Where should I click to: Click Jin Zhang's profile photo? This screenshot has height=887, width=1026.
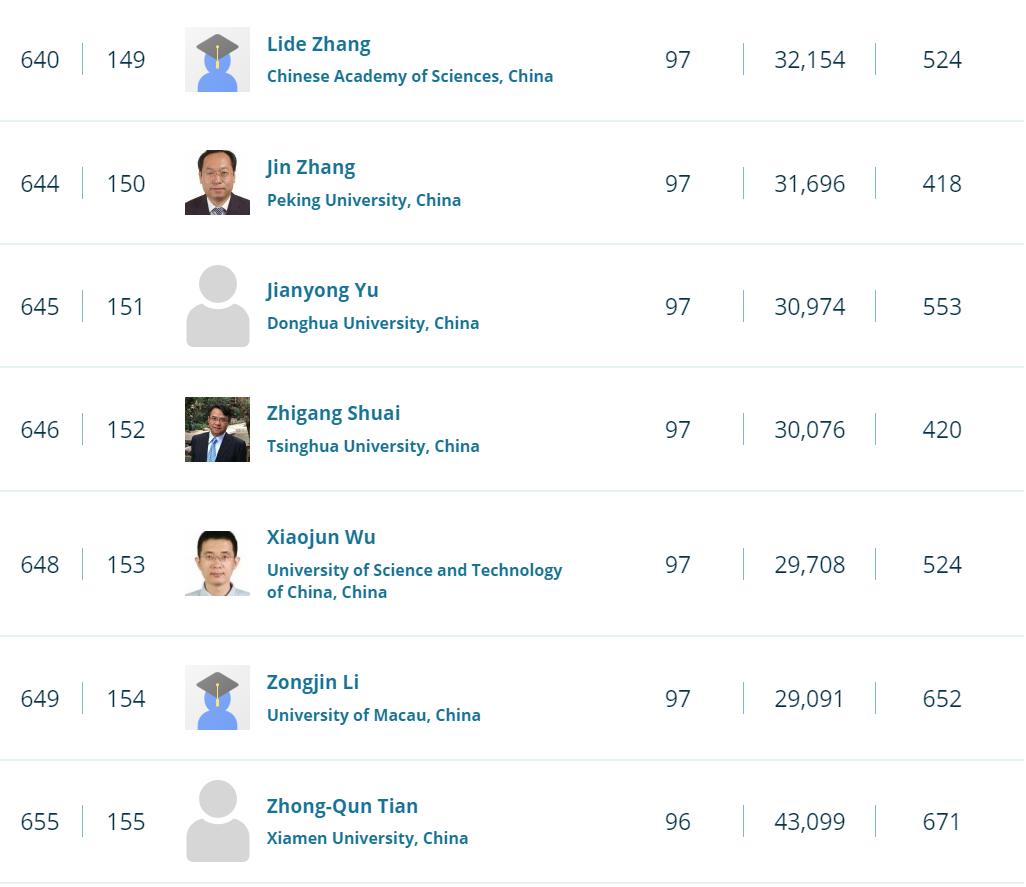tap(217, 183)
